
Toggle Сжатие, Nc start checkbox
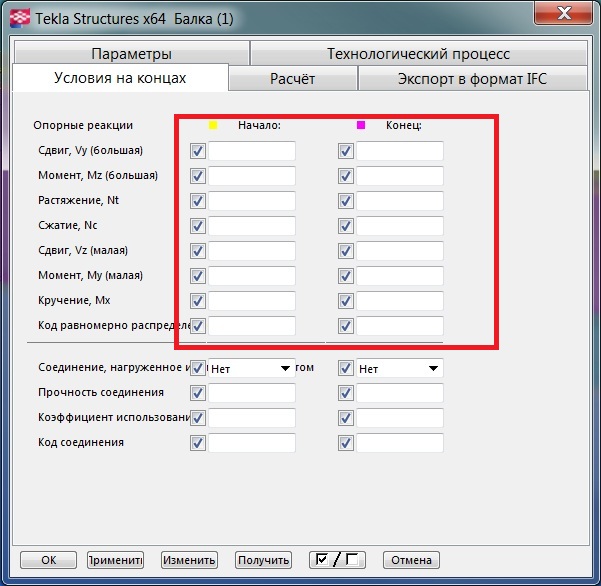[198, 226]
